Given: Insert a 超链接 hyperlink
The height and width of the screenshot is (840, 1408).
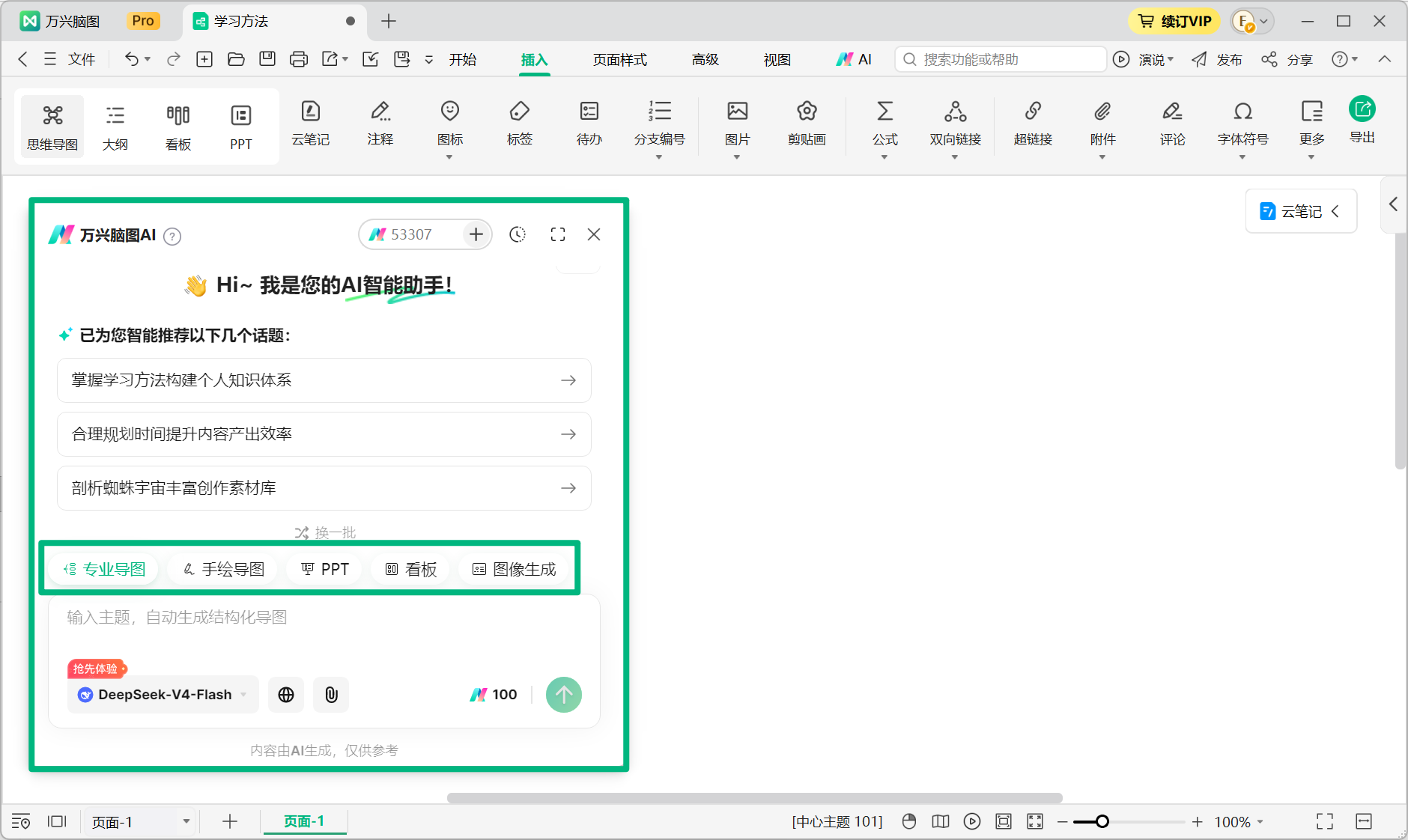Looking at the screenshot, I should 1033,124.
